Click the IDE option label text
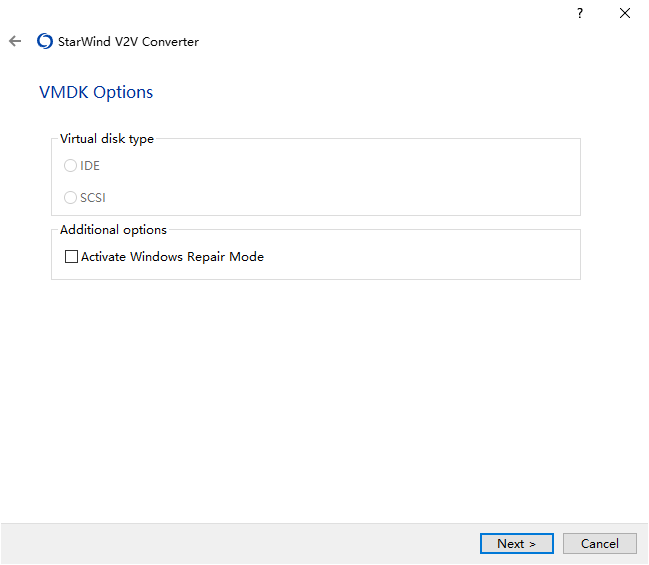This screenshot has width=649, height=565. pyautogui.click(x=90, y=166)
